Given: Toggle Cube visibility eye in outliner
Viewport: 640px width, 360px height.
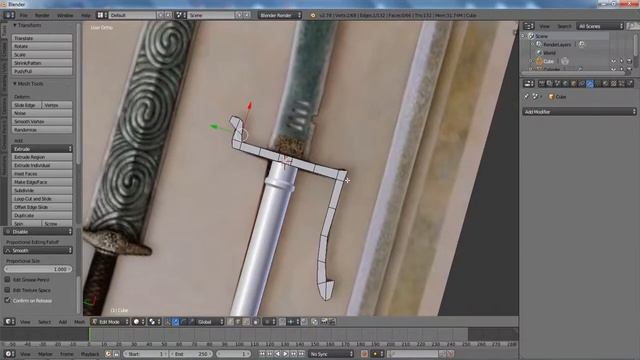Looking at the screenshot, I should [x=613, y=61].
